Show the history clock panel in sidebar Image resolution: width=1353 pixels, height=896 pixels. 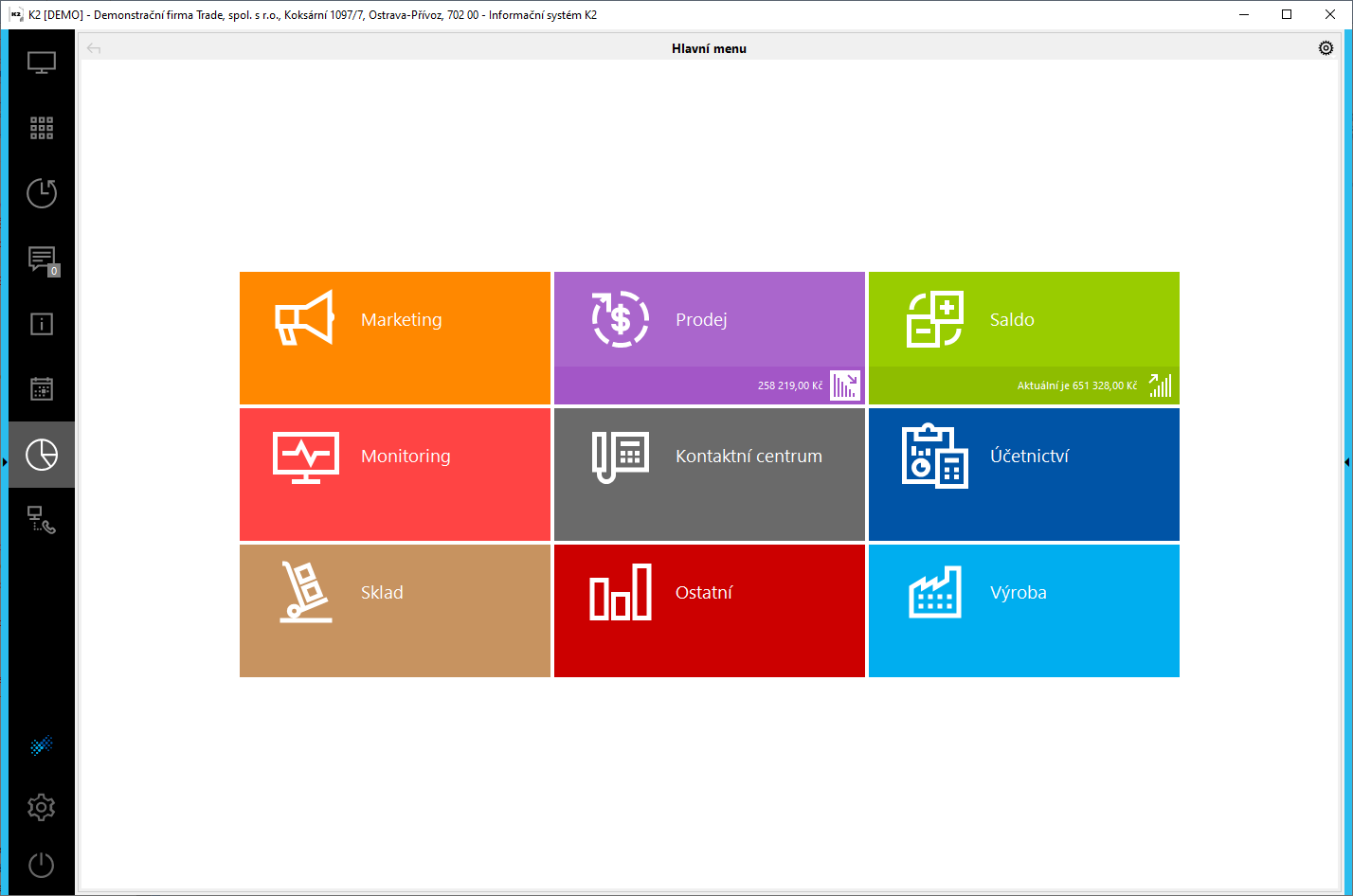42,193
